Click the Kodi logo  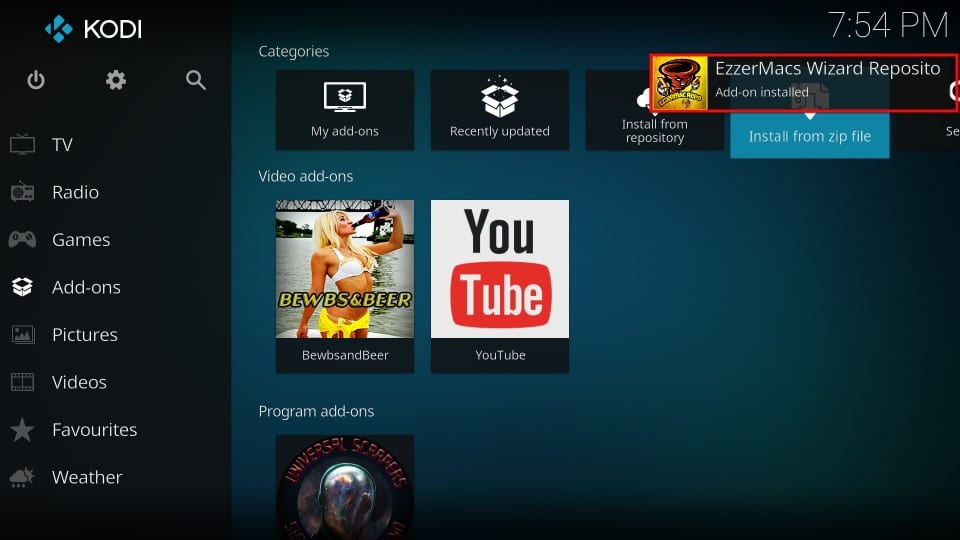93,29
